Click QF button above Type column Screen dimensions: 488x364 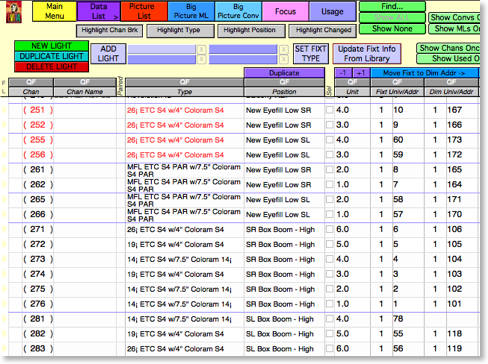click(x=184, y=82)
